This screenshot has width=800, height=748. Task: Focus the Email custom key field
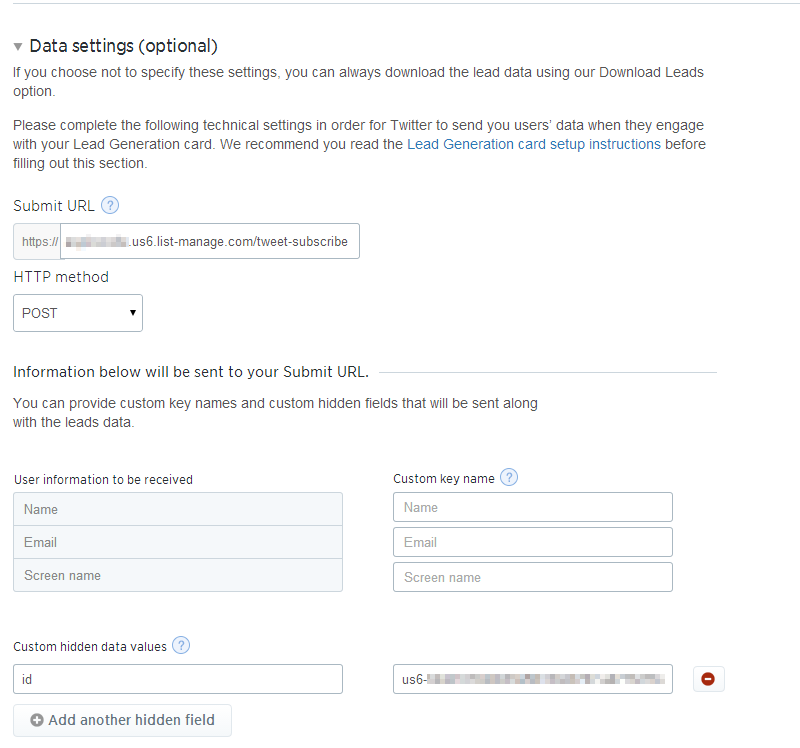pyautogui.click(x=532, y=542)
